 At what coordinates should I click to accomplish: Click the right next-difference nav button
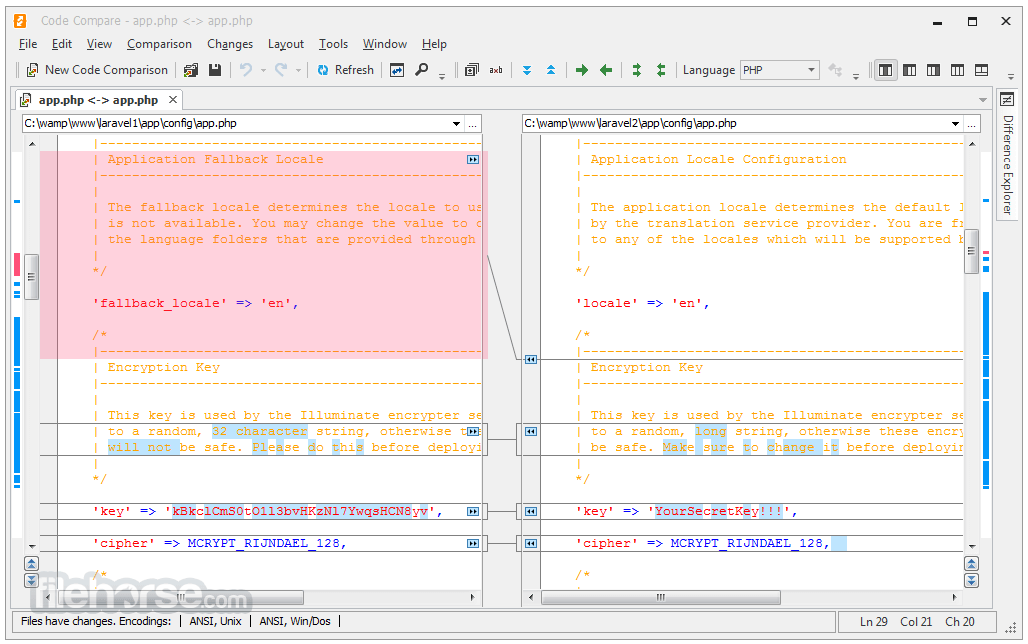972,580
